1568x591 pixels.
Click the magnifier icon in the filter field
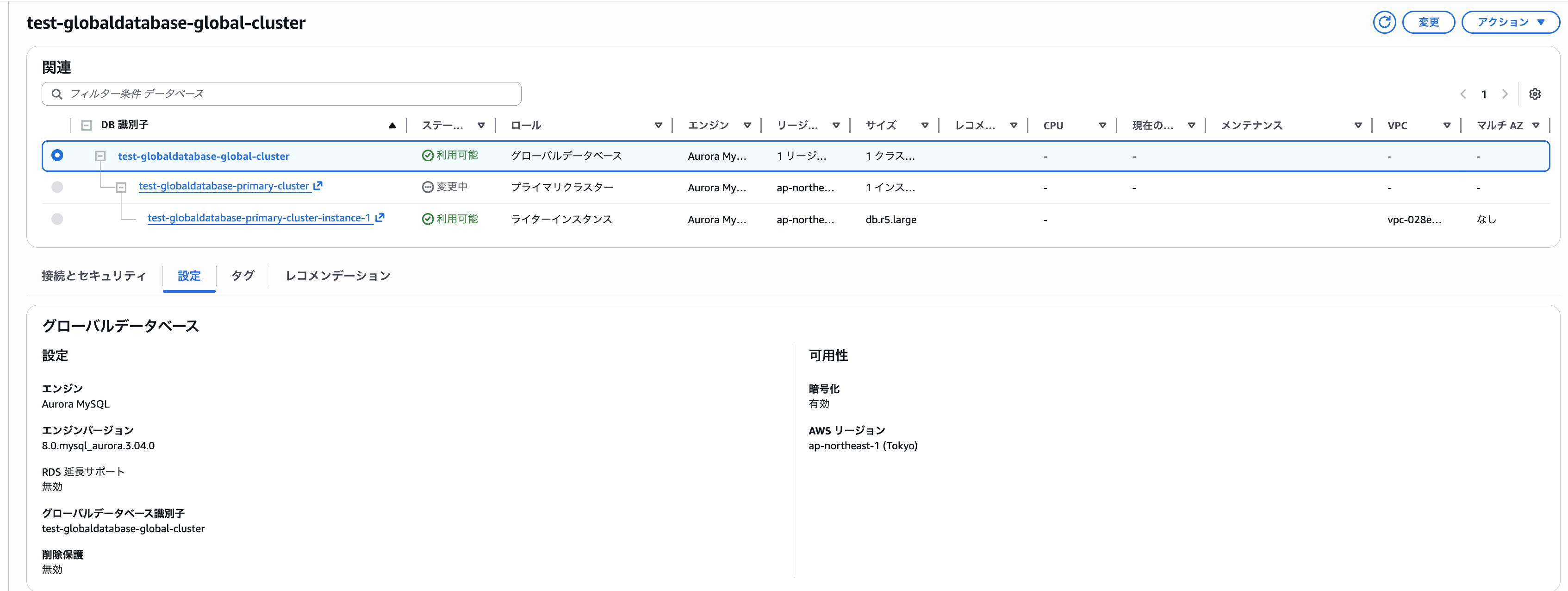[x=56, y=93]
